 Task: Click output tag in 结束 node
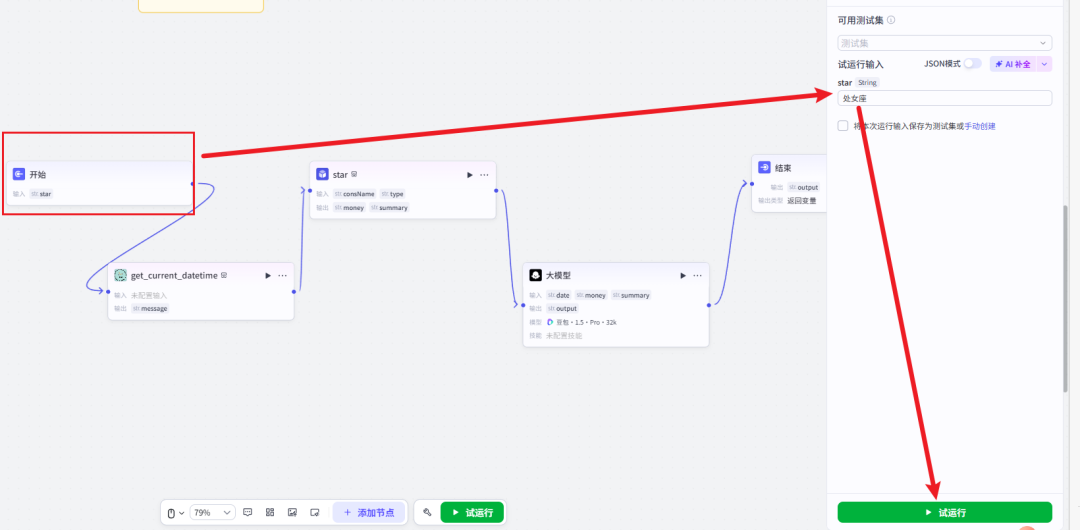tap(804, 187)
